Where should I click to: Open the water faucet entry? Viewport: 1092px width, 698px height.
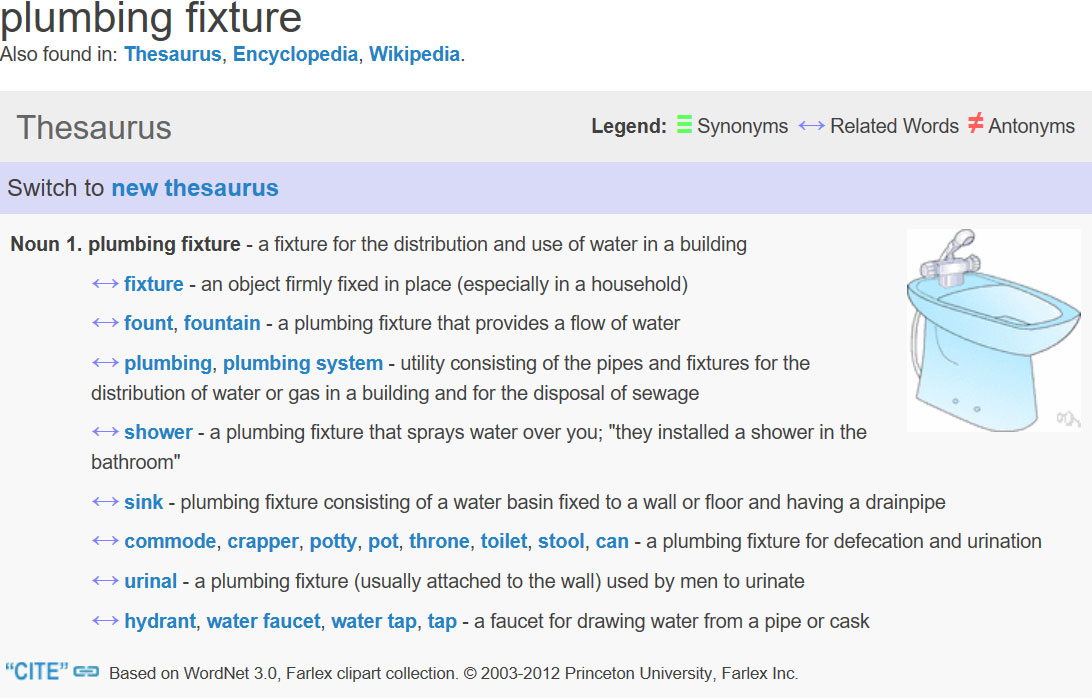[x=264, y=621]
